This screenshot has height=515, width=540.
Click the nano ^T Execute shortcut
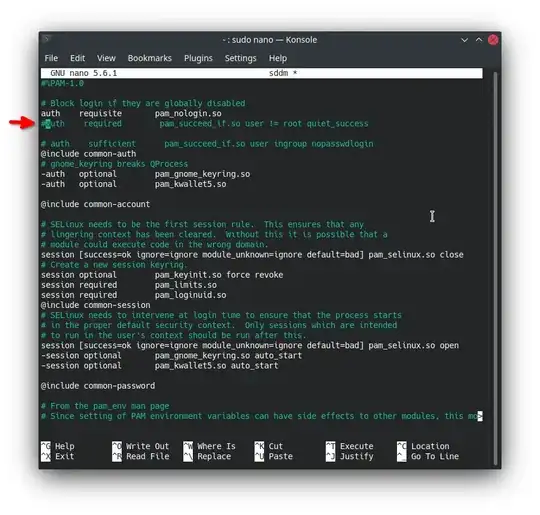point(350,446)
